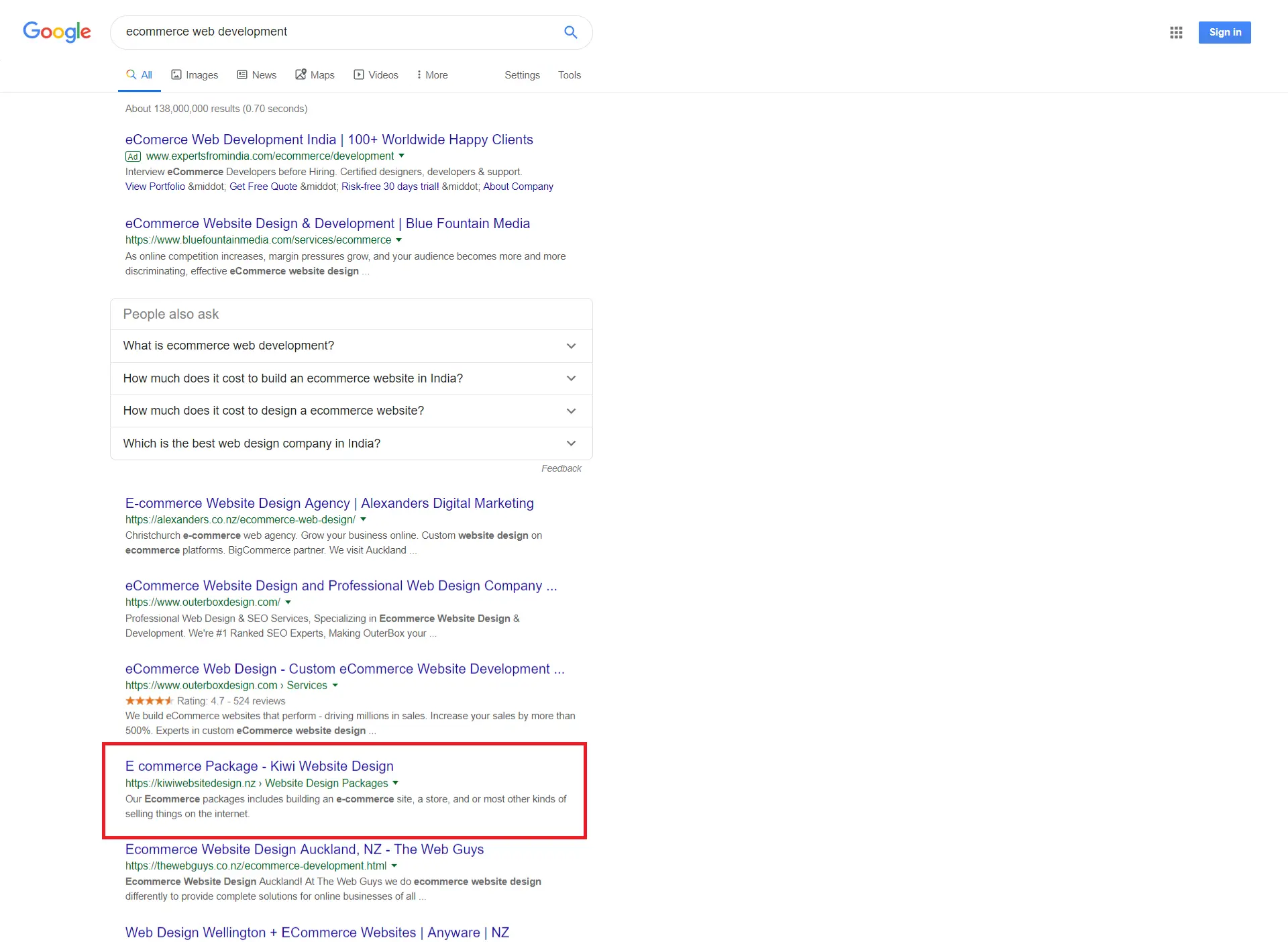This screenshot has height=942, width=1288.
Task: Open Alexanders Digital Marketing result
Action: (x=329, y=503)
